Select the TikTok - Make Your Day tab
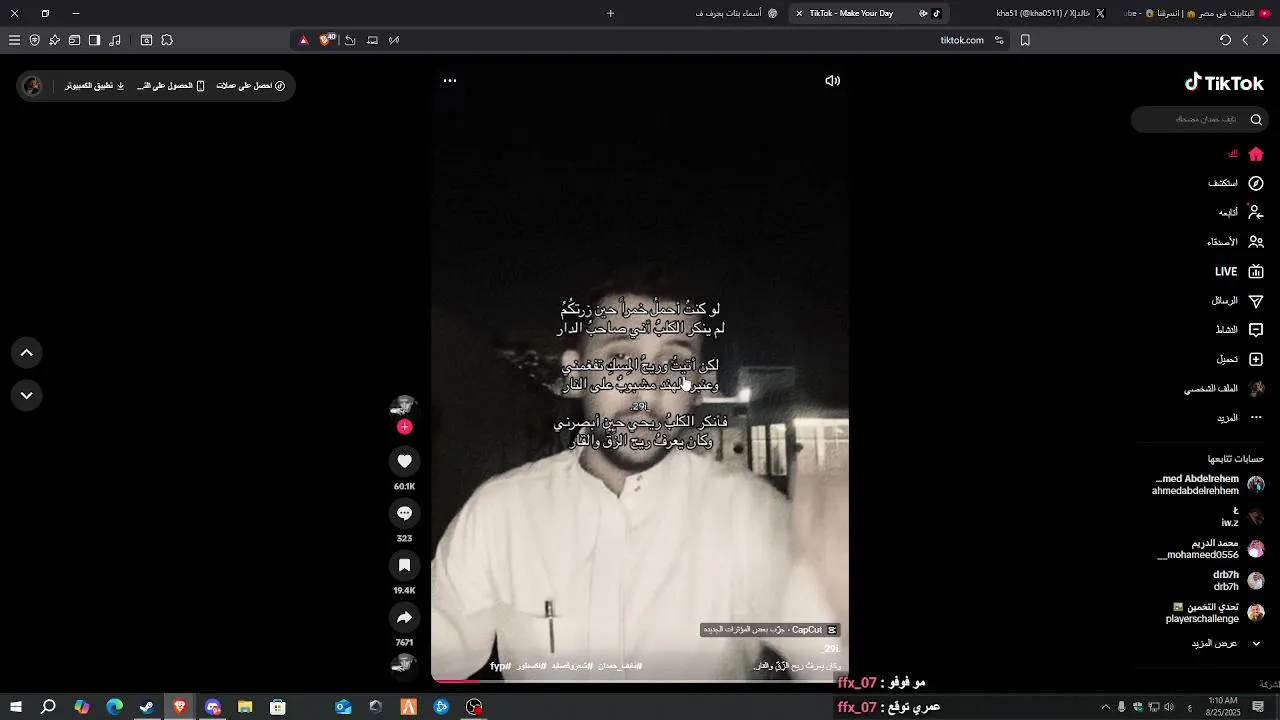Screen dimensions: 1280x720 [x=868, y=13]
